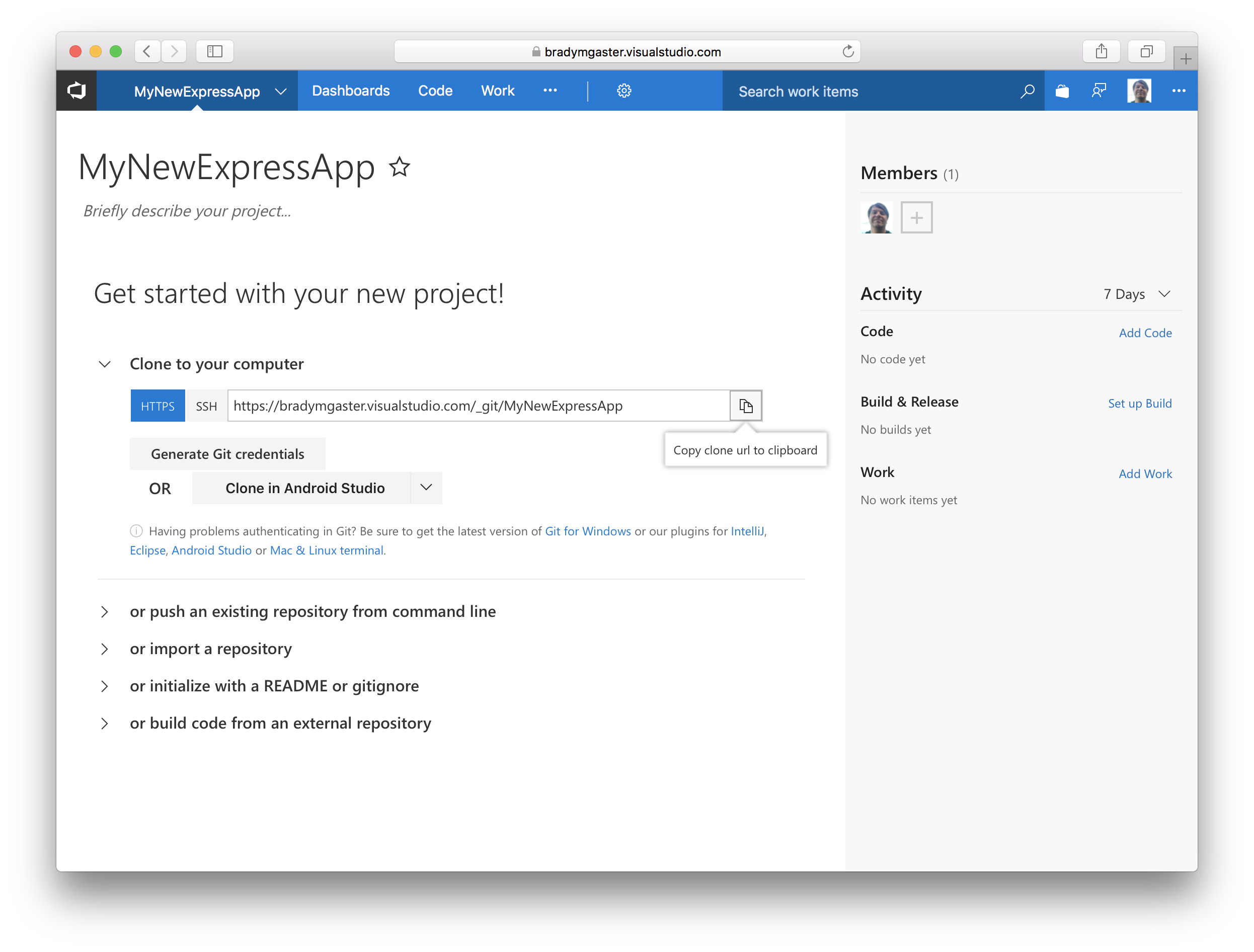The height and width of the screenshot is (952, 1254).
Task: Click the Safari forward arrow
Action: [174, 52]
